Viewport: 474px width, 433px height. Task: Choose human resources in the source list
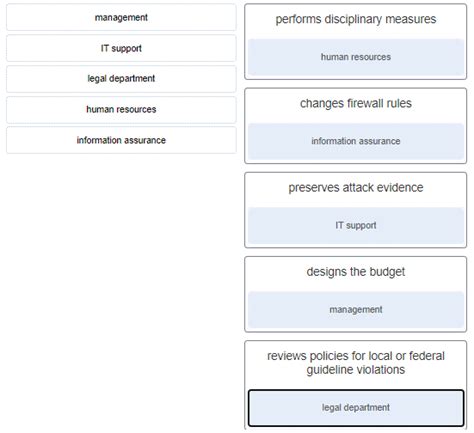[x=121, y=110]
